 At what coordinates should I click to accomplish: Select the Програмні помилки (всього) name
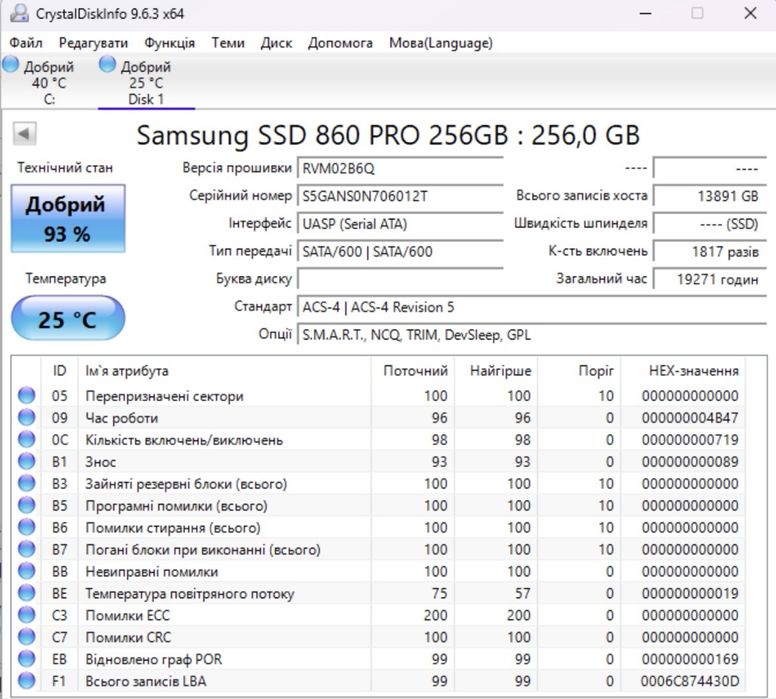(x=176, y=506)
